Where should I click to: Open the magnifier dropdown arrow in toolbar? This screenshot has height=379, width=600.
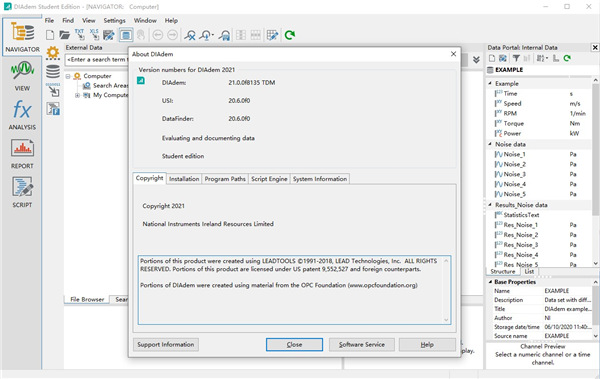pos(213,35)
